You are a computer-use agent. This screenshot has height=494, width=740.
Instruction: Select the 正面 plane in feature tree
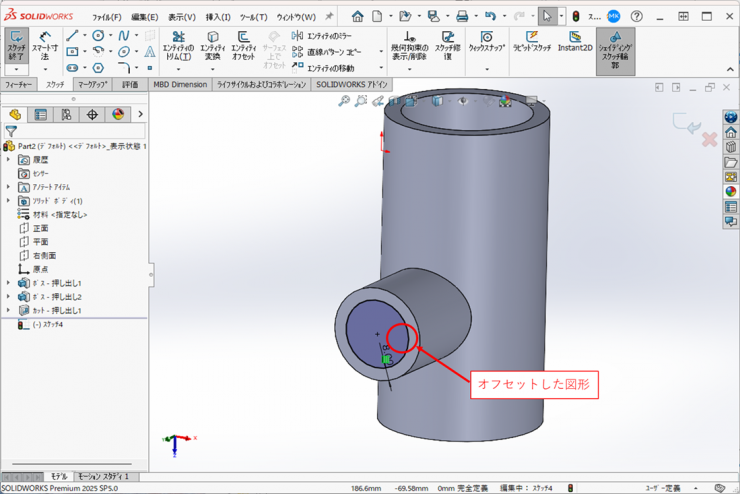tap(40, 228)
